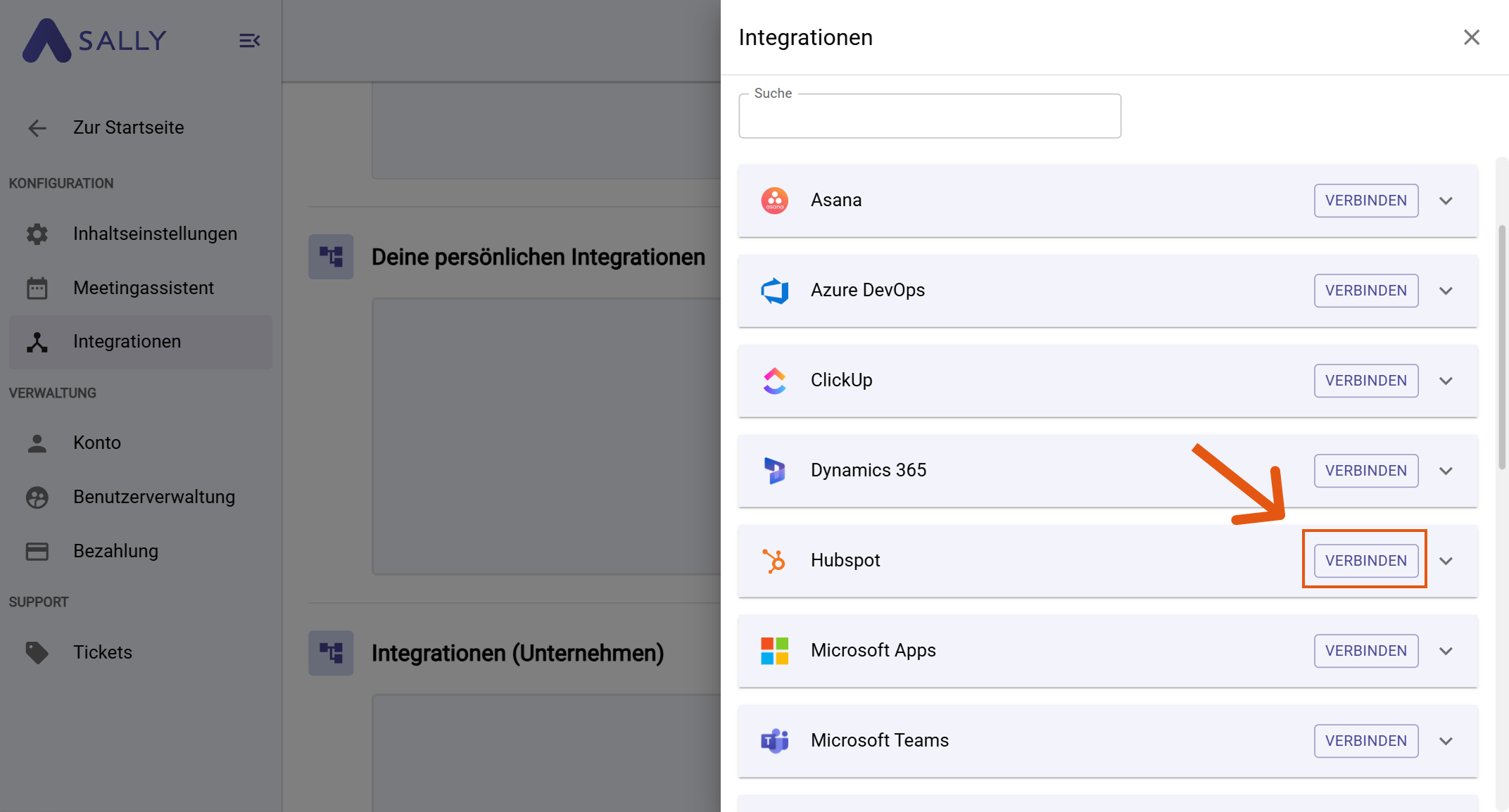Click the persönliche Integrationen section icon
Image resolution: width=1509 pixels, height=812 pixels.
[331, 257]
